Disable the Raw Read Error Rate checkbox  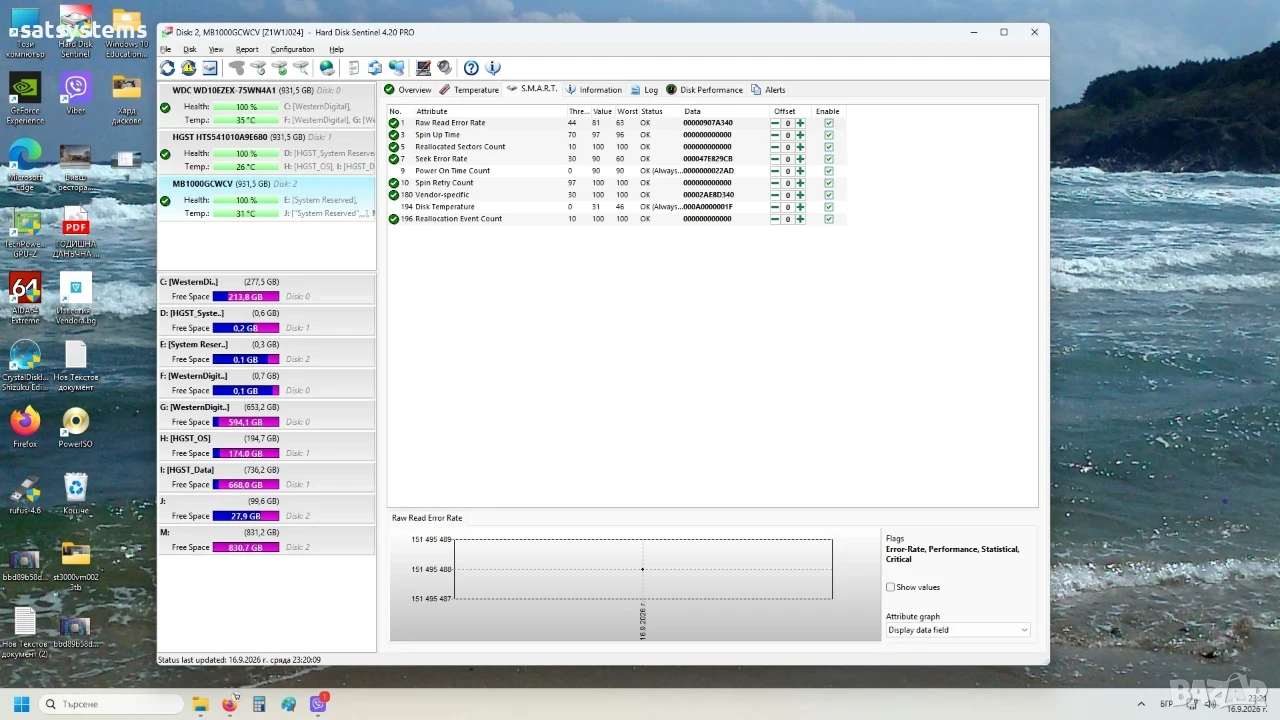point(829,123)
